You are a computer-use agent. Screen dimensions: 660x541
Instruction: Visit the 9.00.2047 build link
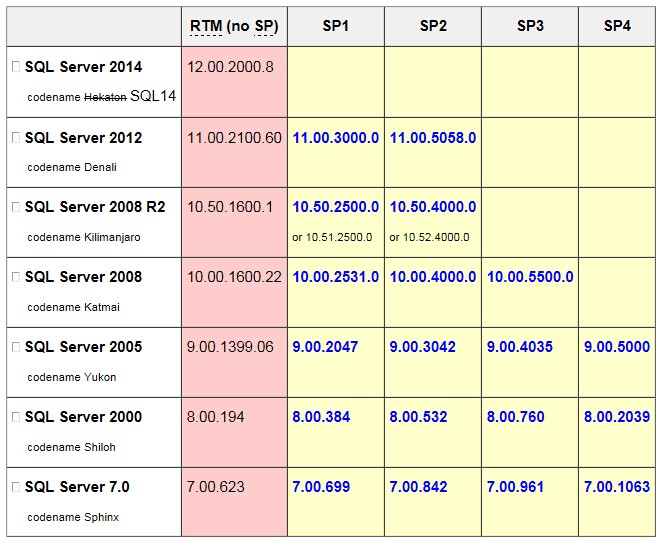coord(325,346)
